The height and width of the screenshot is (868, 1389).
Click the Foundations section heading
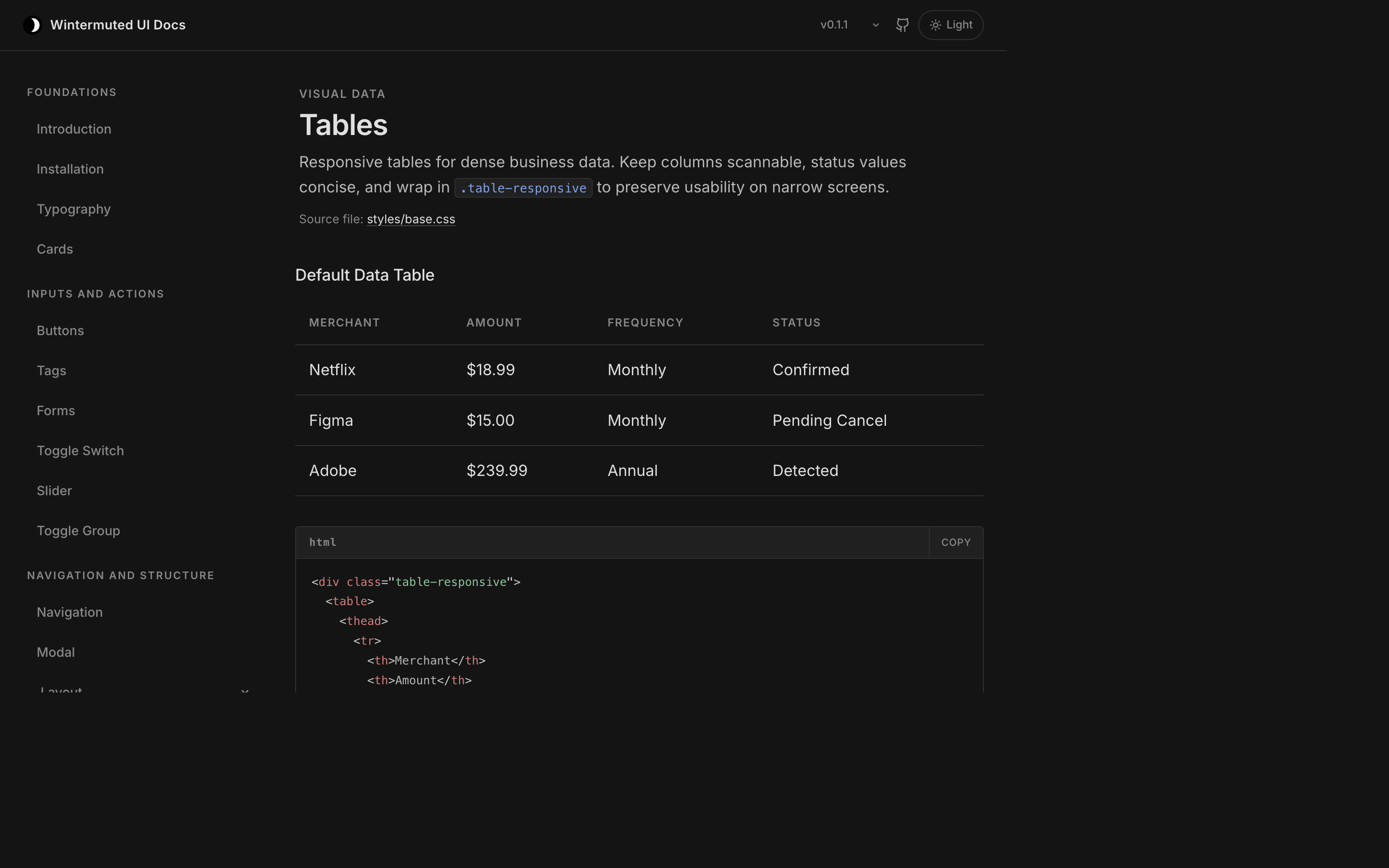tap(72, 93)
